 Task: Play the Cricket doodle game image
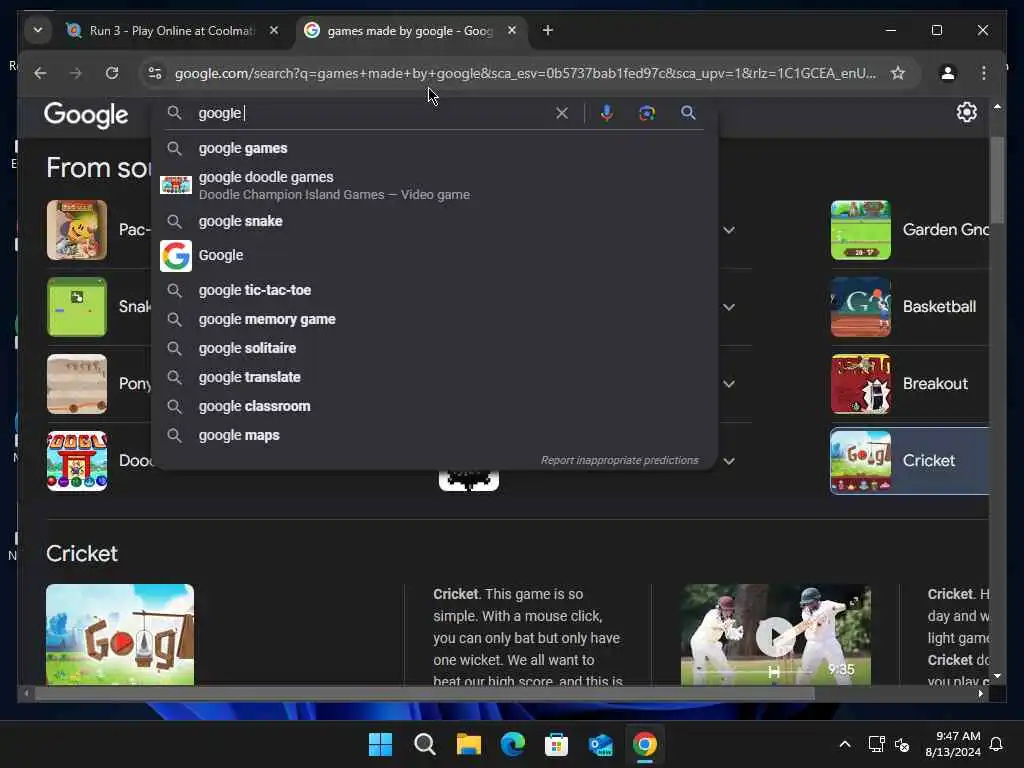120,634
